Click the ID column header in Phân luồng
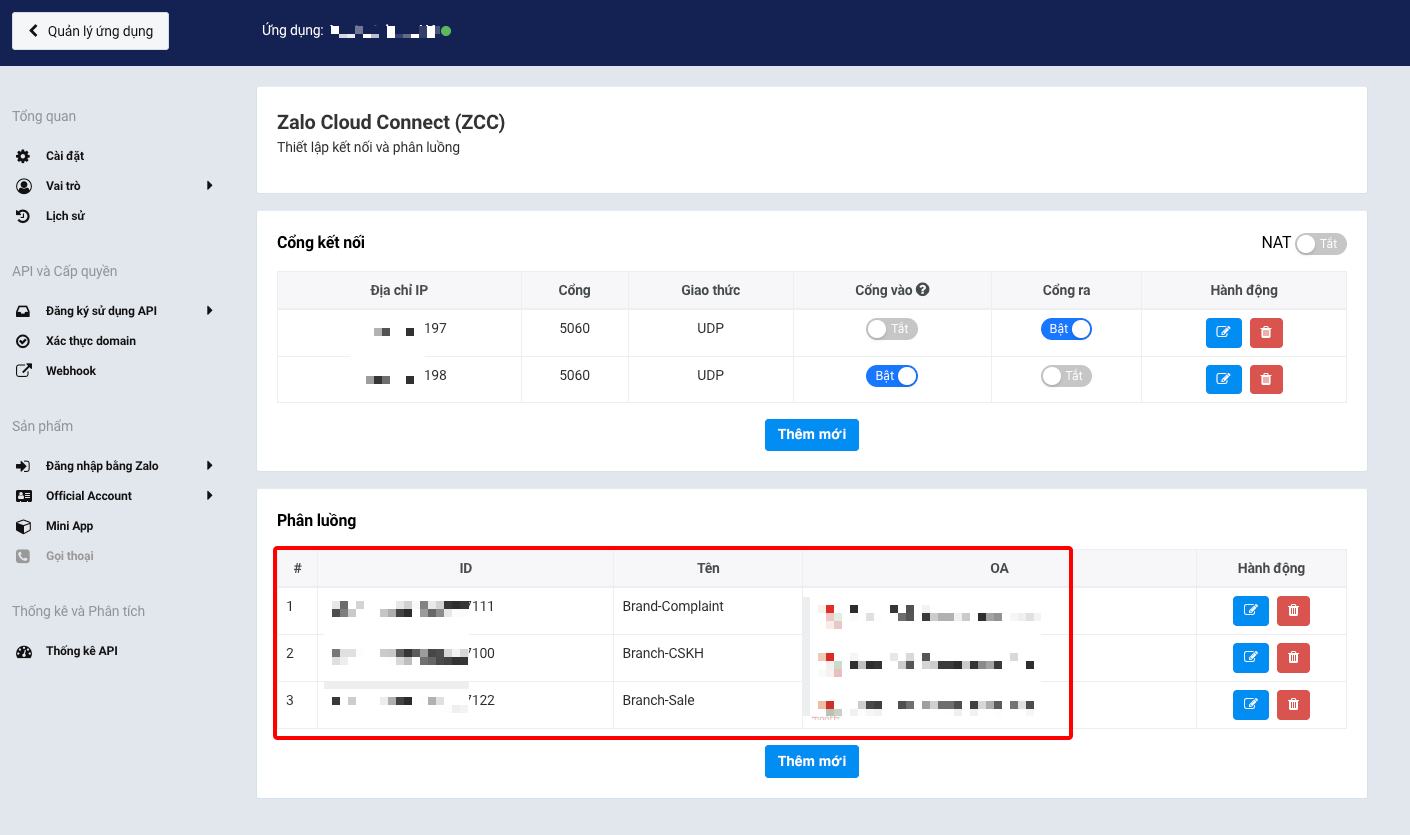Screen dimensions: 1410x835 tap(466, 568)
